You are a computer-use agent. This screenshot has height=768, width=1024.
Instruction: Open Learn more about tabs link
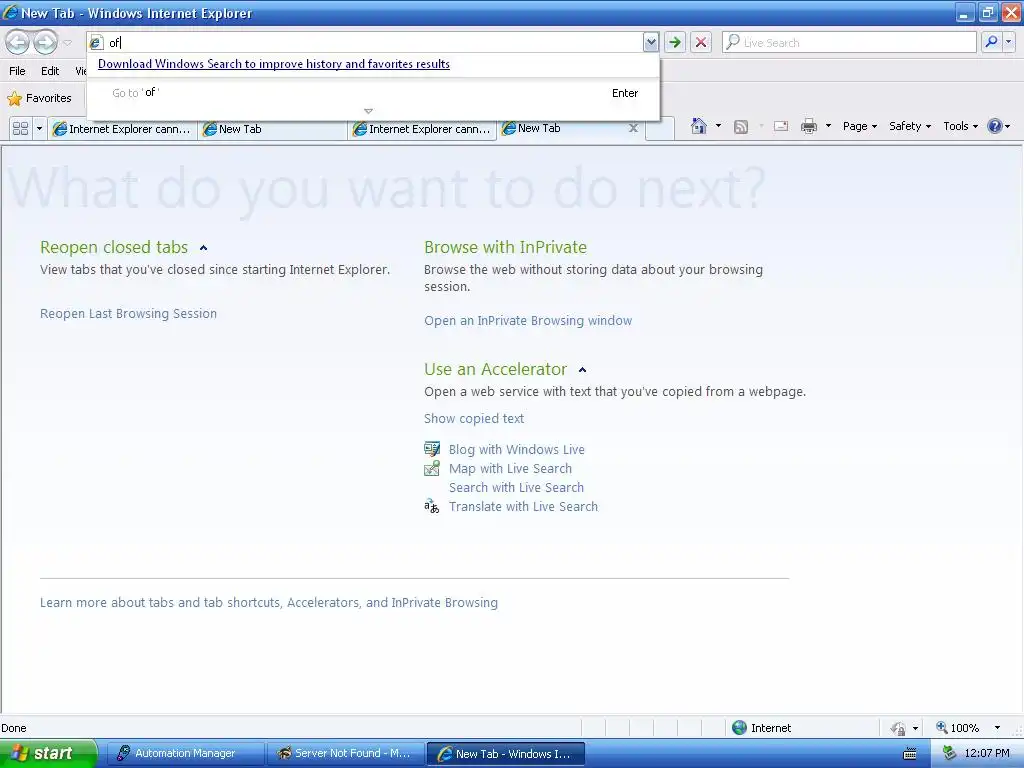coord(268,602)
